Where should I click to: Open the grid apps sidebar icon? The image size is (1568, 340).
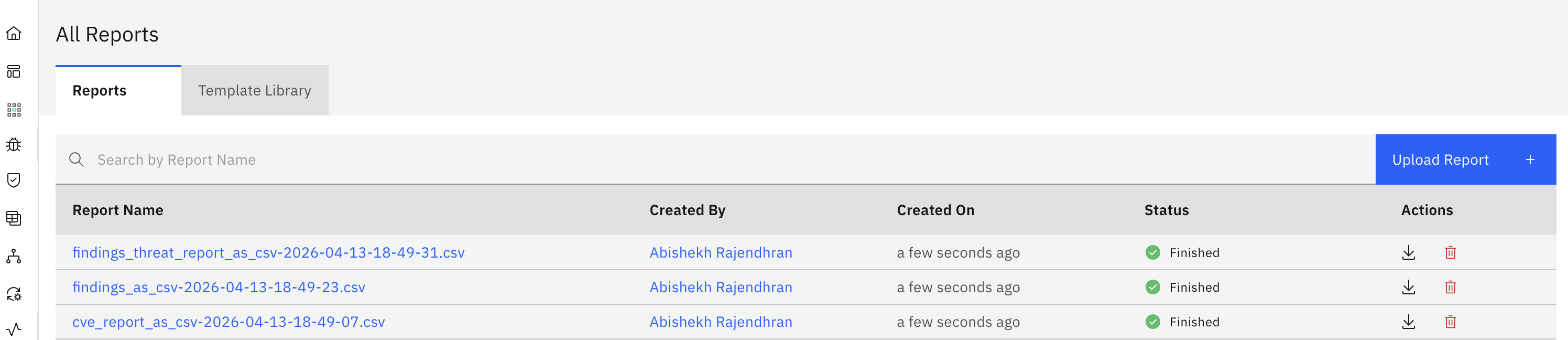pos(14,110)
